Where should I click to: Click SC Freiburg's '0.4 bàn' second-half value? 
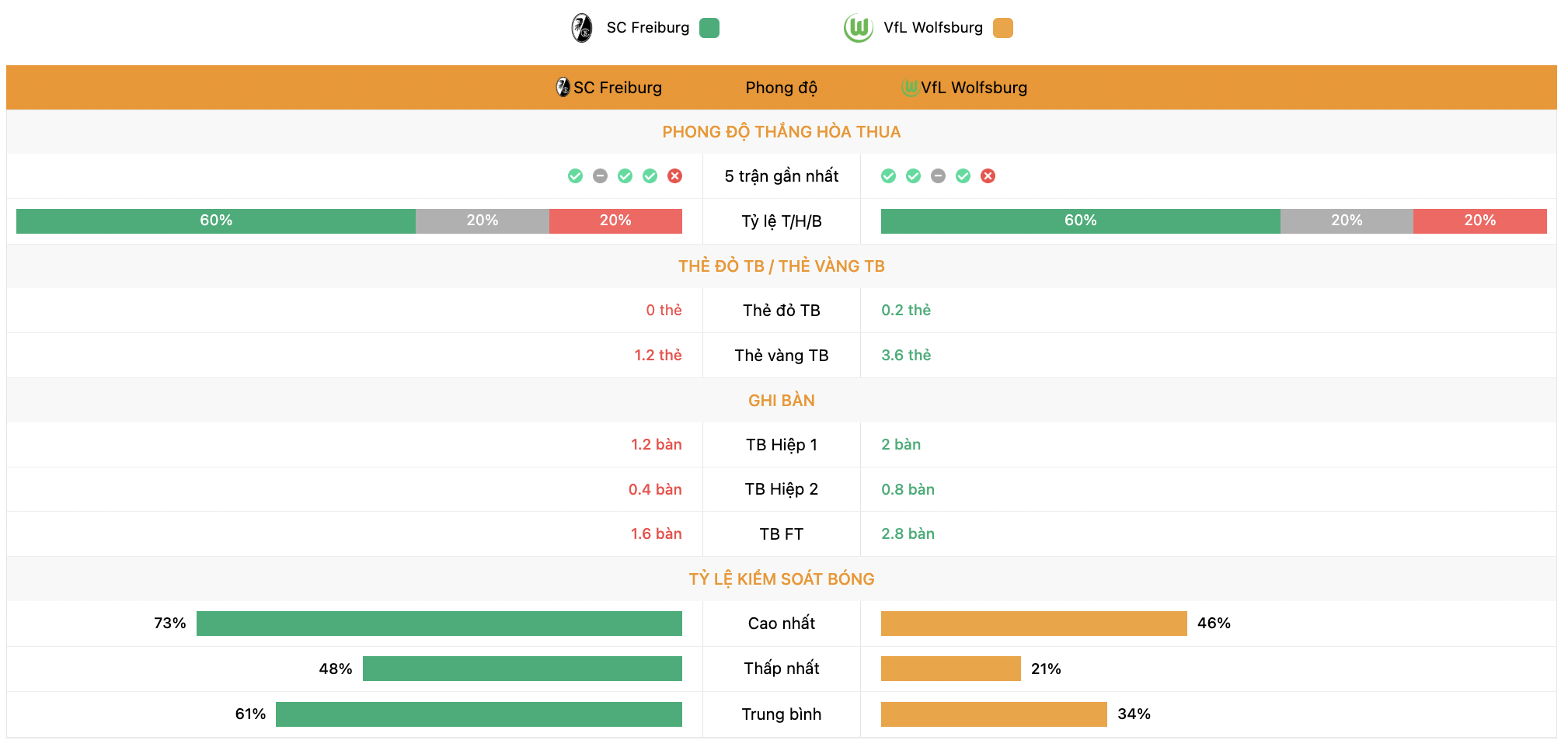point(655,490)
